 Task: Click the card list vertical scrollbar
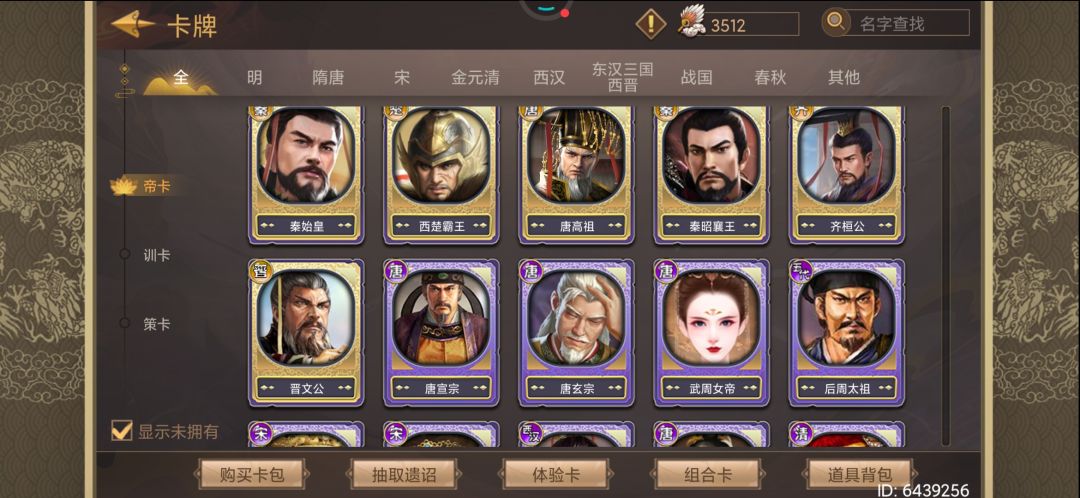(x=946, y=276)
